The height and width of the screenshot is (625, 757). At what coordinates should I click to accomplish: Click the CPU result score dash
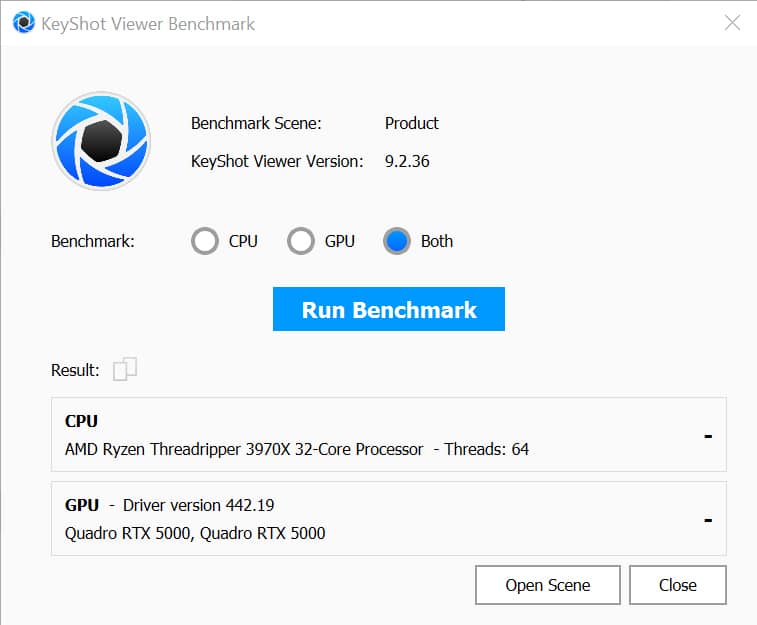(707, 435)
